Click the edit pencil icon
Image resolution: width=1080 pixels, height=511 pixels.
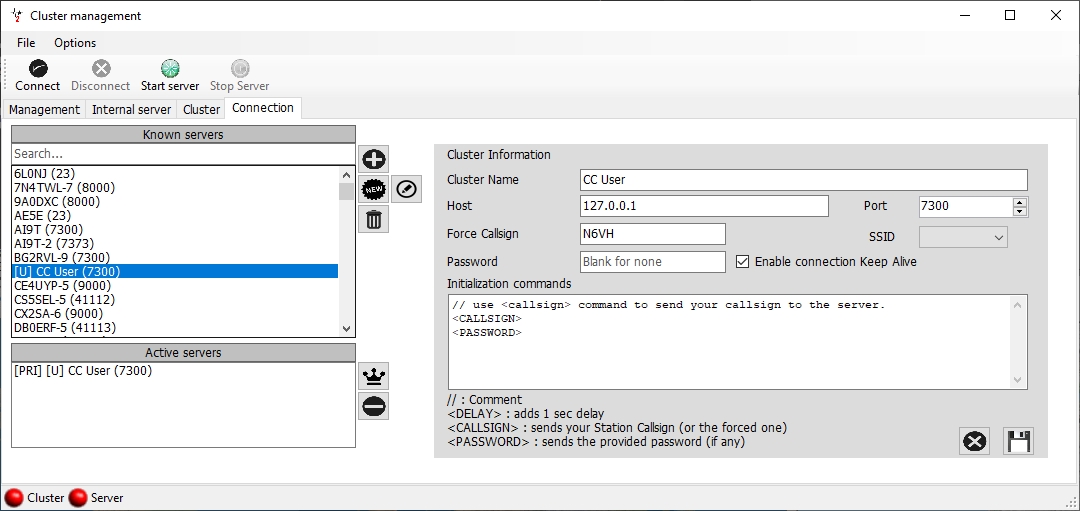(406, 189)
